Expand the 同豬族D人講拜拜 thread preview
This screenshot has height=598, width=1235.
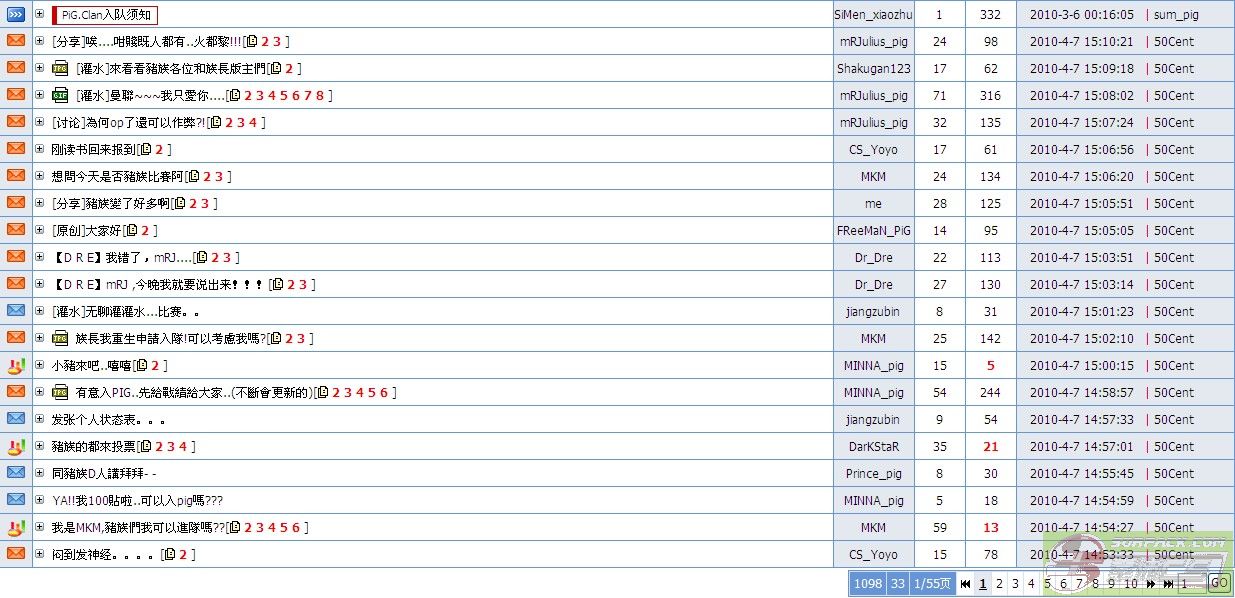coord(40,474)
